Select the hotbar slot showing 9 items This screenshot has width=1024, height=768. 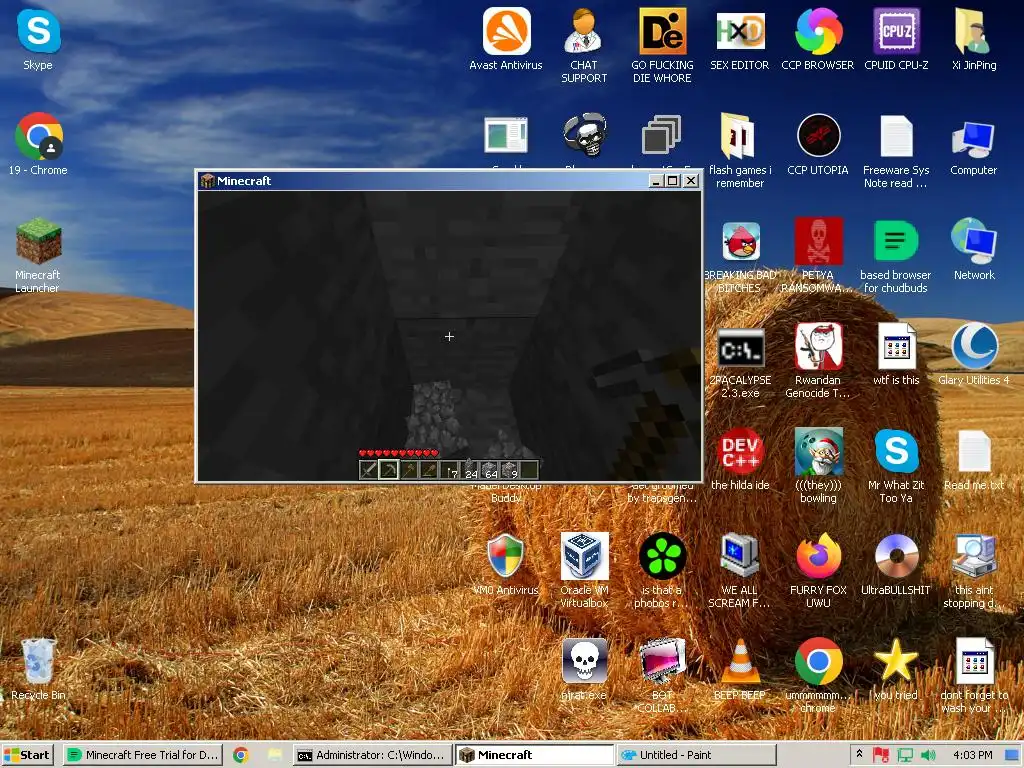click(x=510, y=470)
